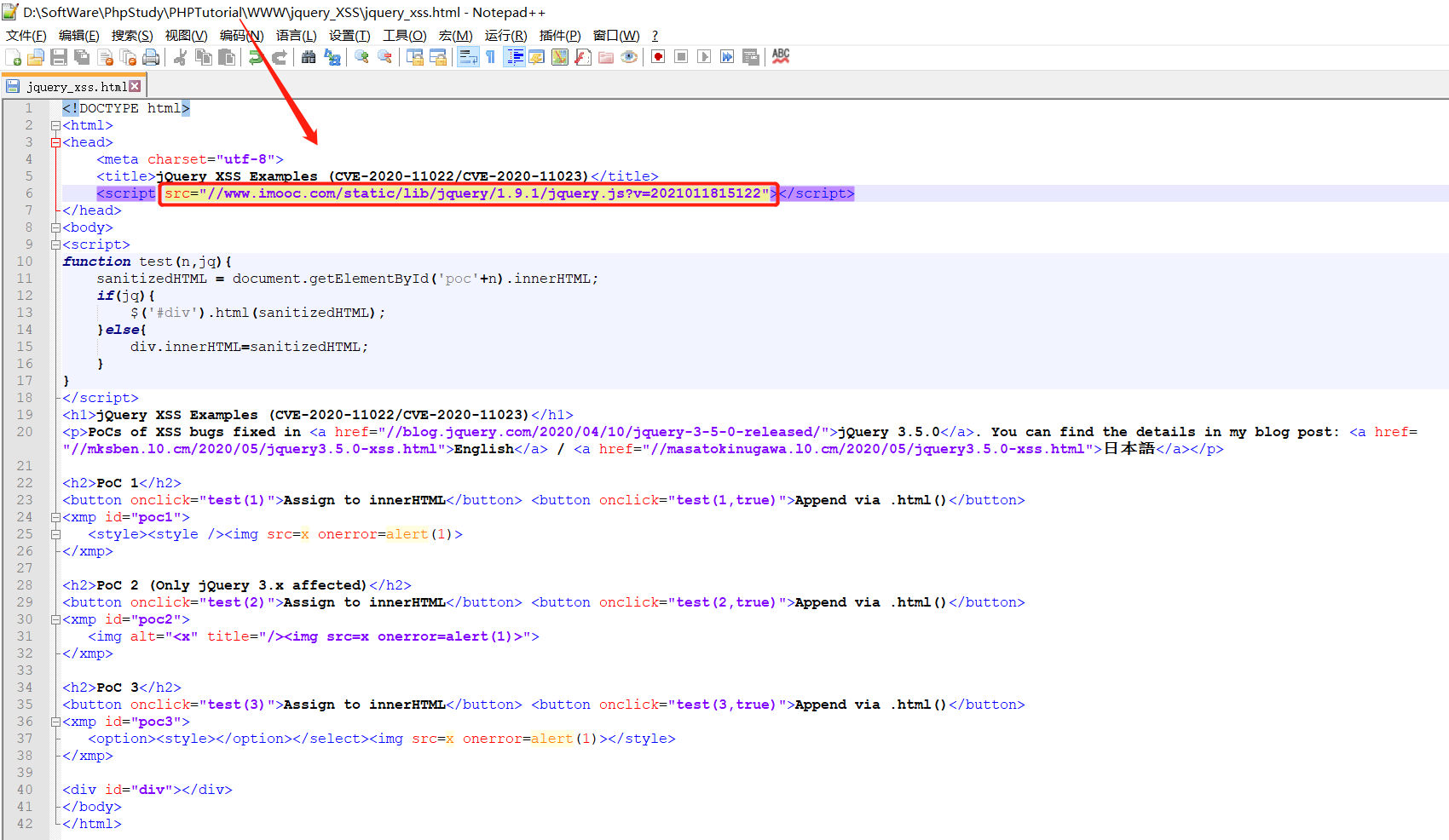Viewport: 1449px width, 840px height.
Task: Open the 宏(M) menu
Action: tap(455, 36)
